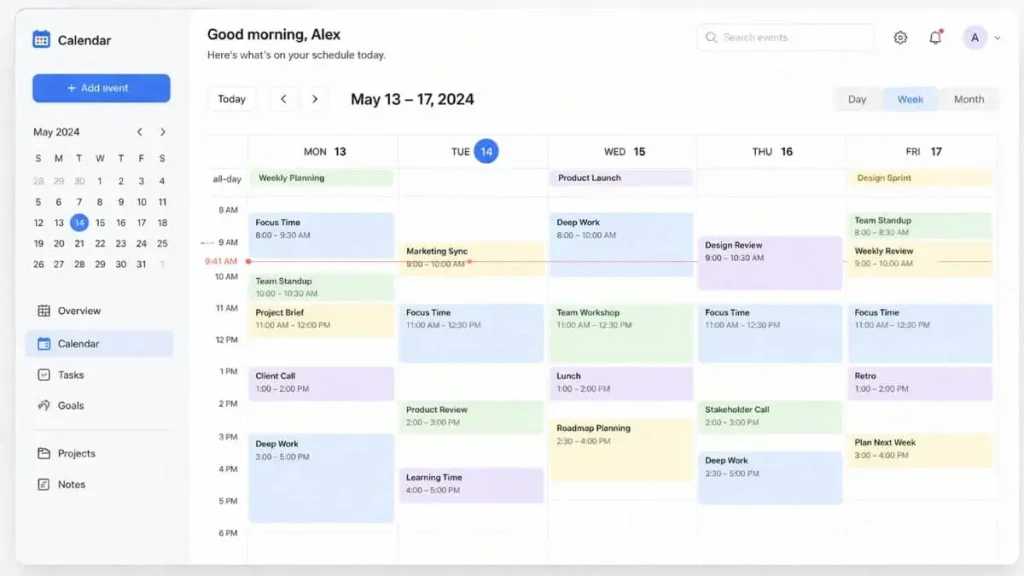Jump to today using the Today button
Screen dimensions: 1024x576
click(232, 99)
